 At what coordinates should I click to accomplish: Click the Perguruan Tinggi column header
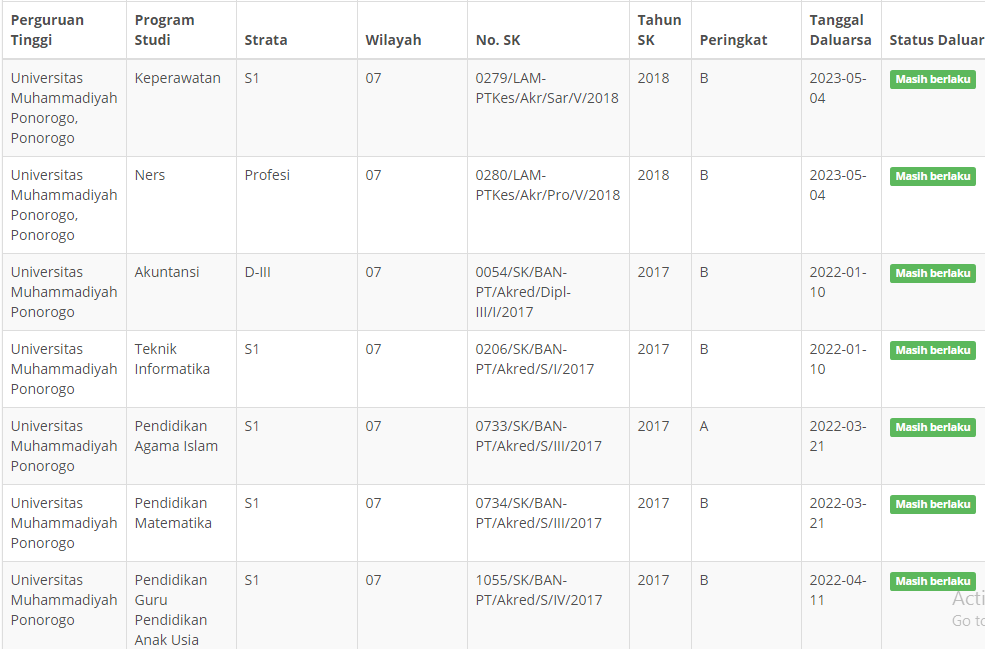[48, 30]
